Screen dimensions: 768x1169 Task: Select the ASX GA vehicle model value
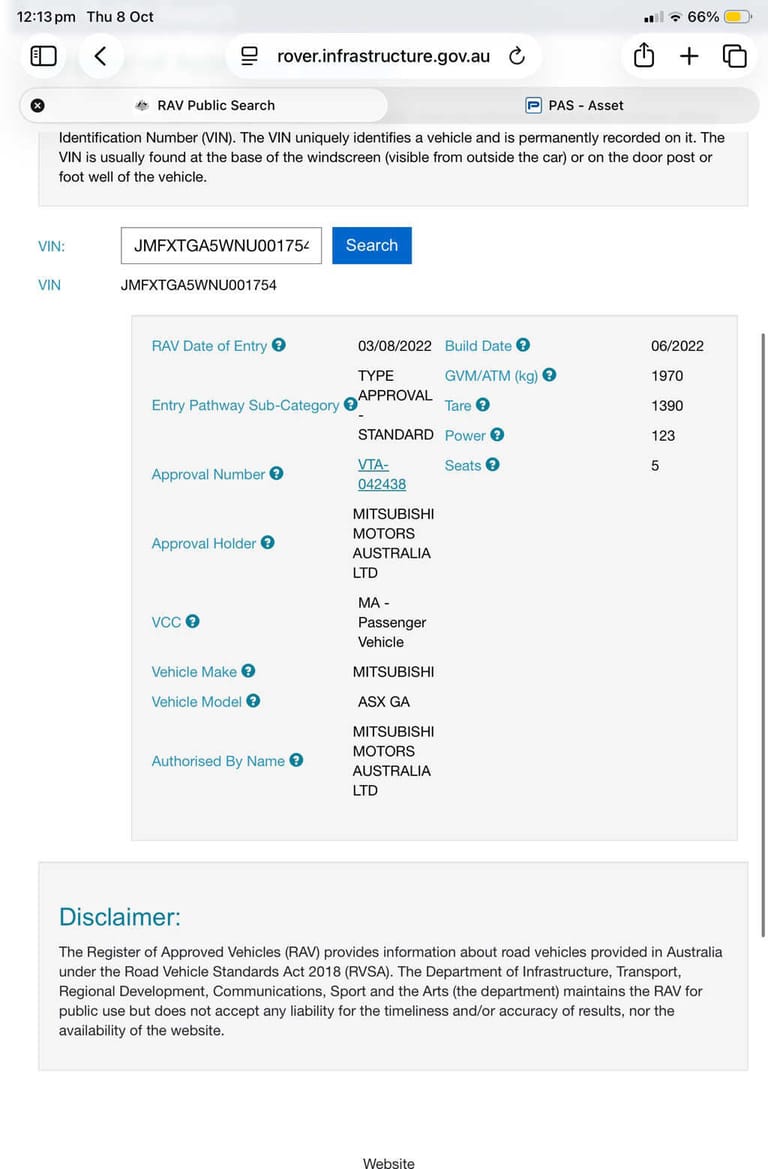tap(384, 702)
